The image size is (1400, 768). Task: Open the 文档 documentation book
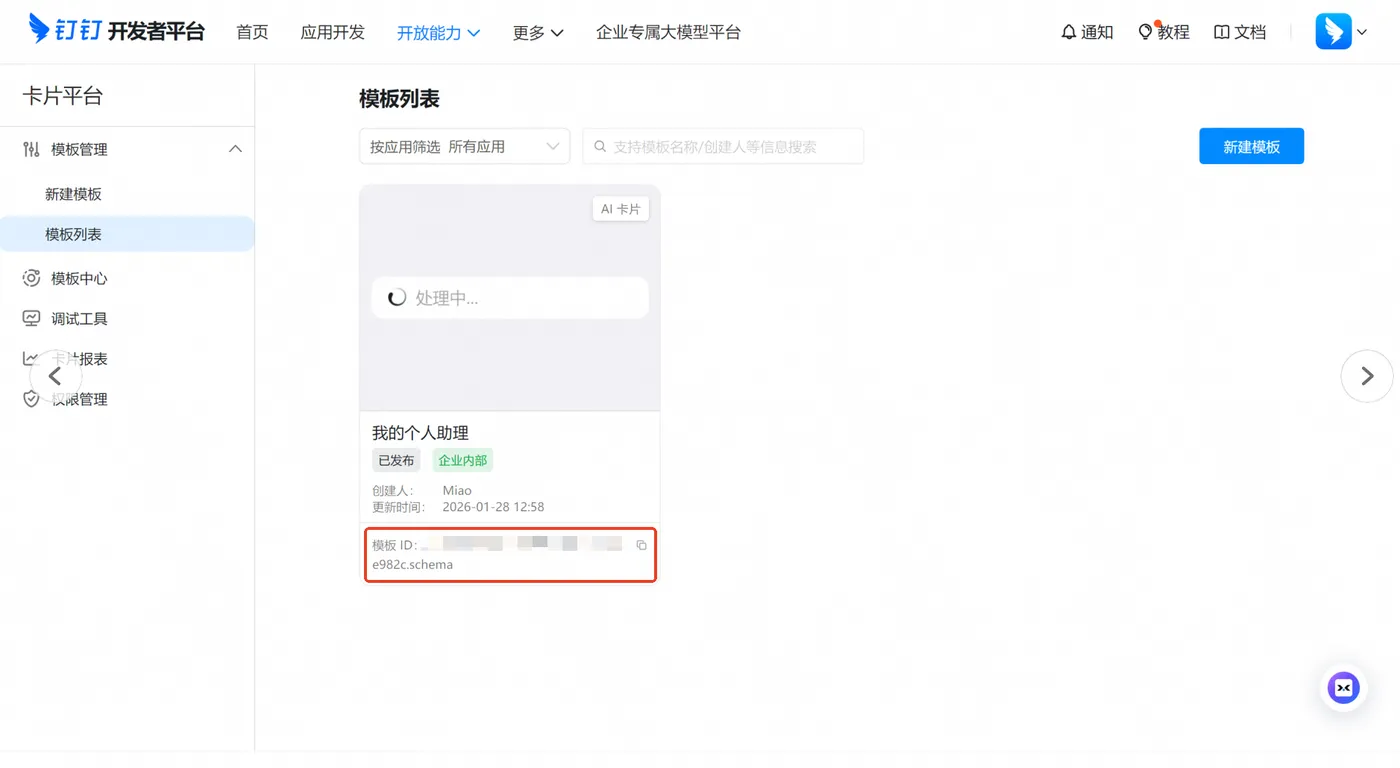point(1240,32)
